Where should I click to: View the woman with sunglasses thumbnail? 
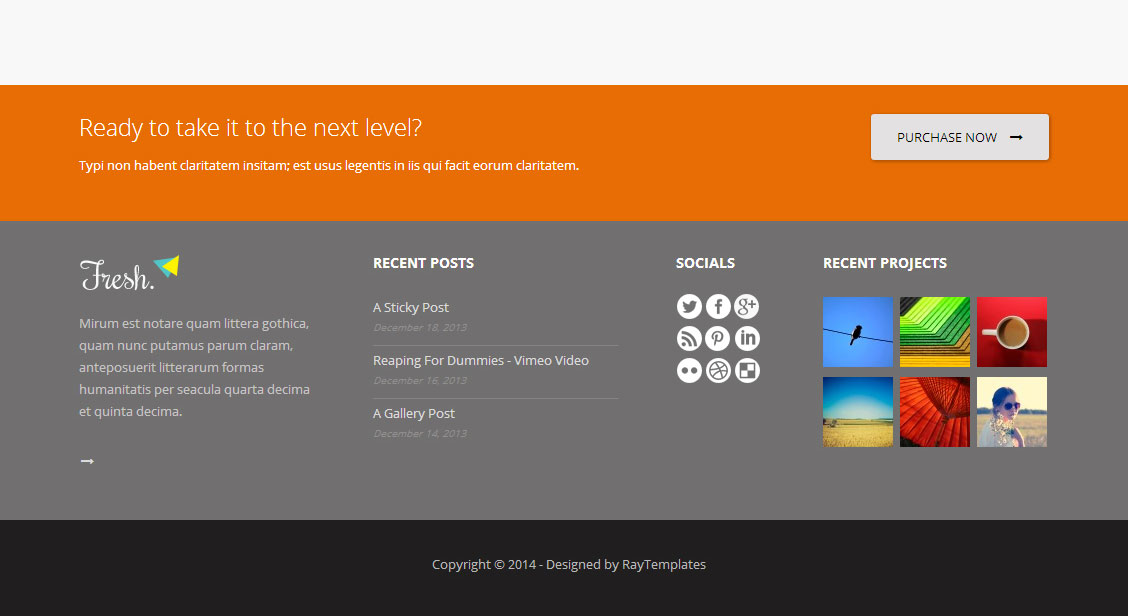click(1012, 412)
